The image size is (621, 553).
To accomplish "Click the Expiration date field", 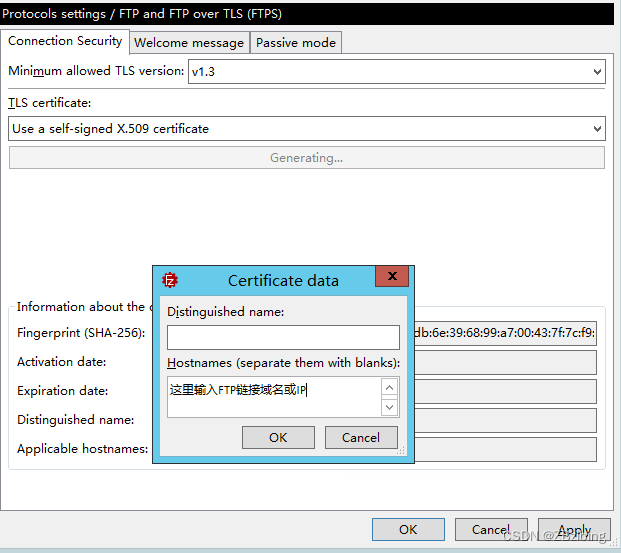I will pyautogui.click(x=505, y=391).
